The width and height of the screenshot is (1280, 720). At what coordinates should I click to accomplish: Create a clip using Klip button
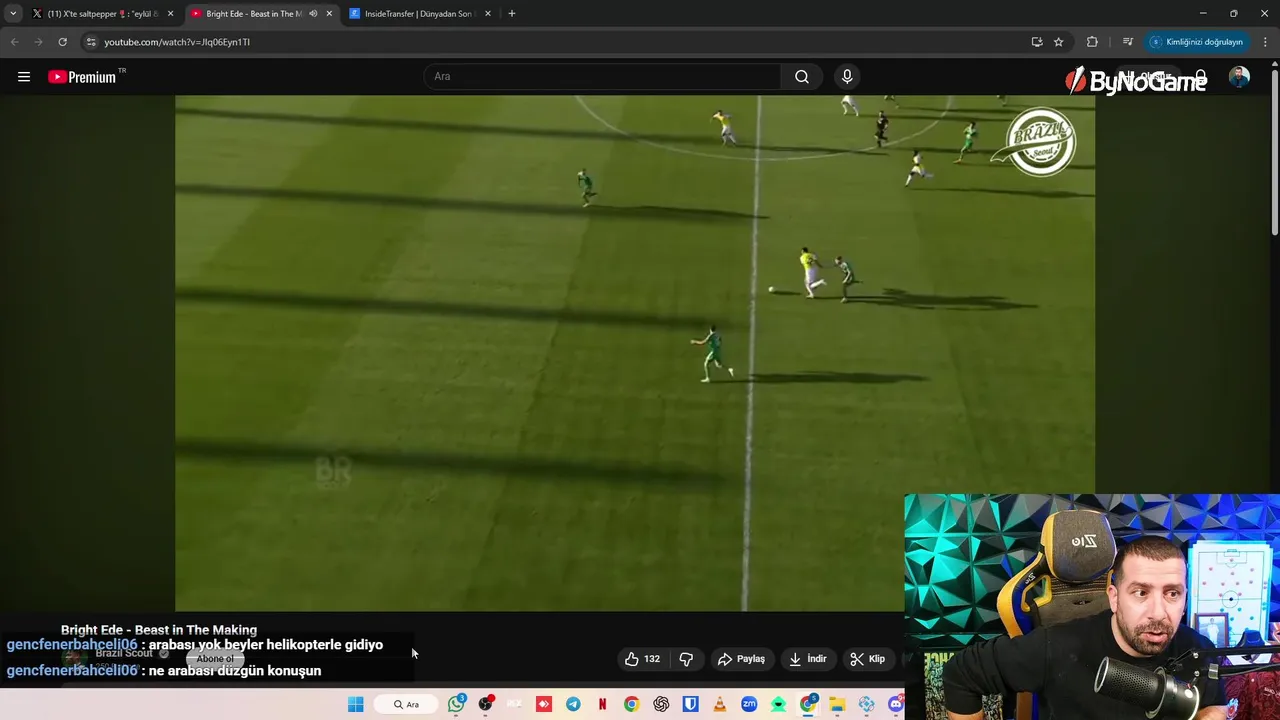click(868, 659)
